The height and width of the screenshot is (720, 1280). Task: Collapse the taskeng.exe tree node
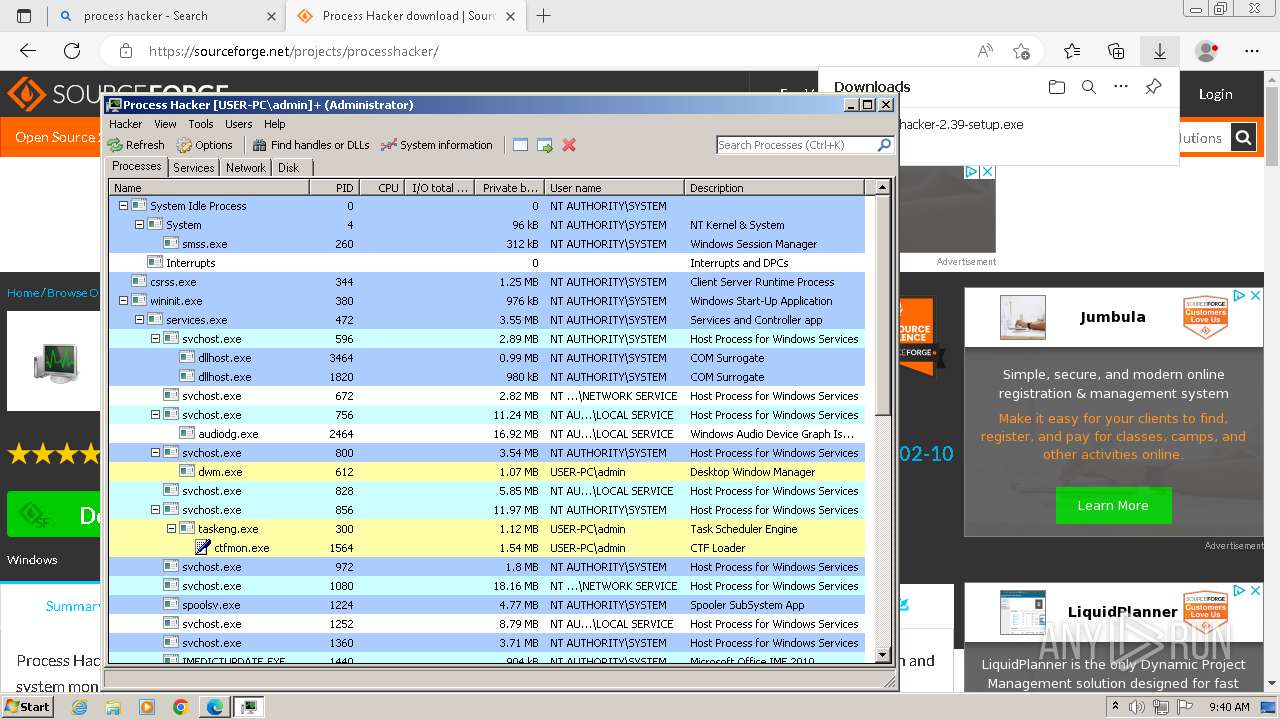click(172, 529)
